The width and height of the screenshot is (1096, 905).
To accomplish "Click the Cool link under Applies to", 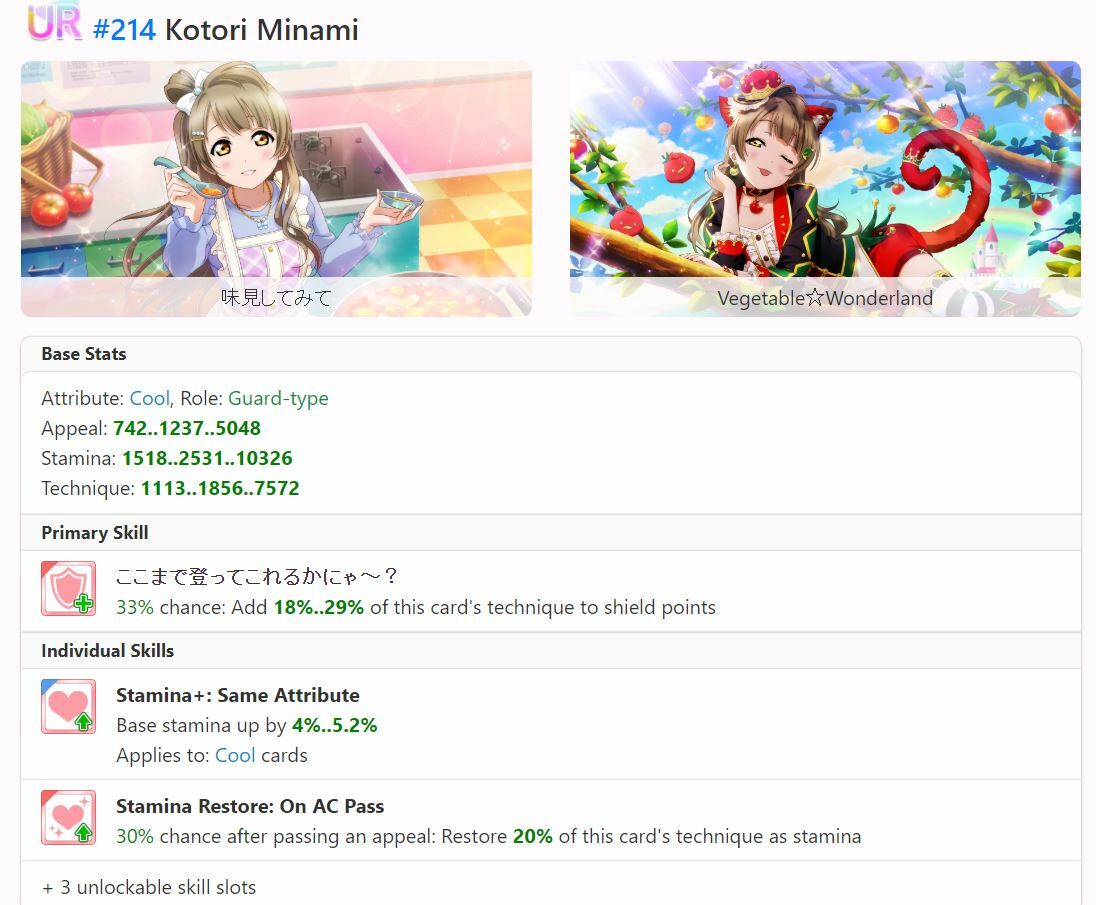I will [x=235, y=755].
